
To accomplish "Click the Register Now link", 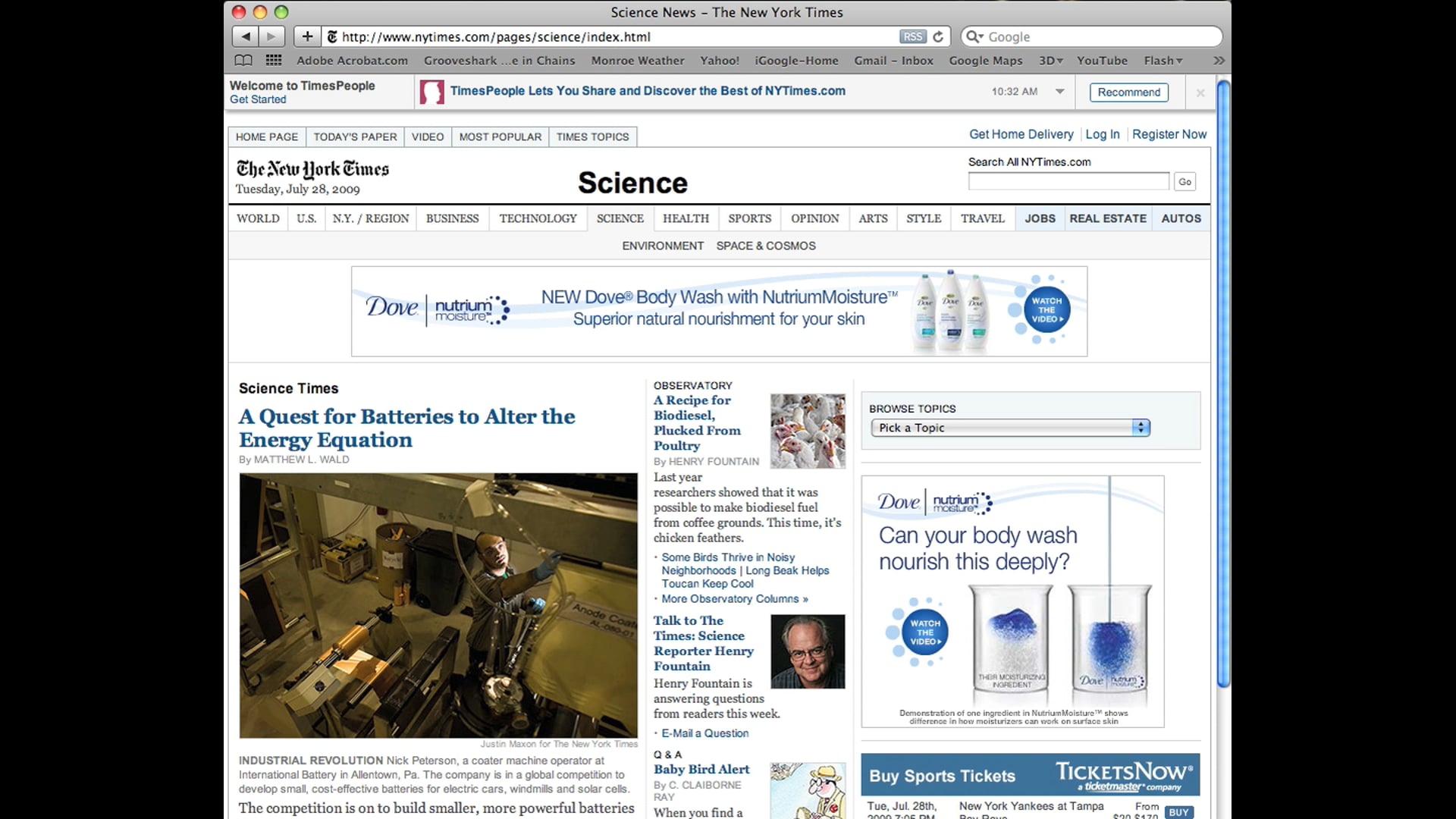I will point(1169,134).
